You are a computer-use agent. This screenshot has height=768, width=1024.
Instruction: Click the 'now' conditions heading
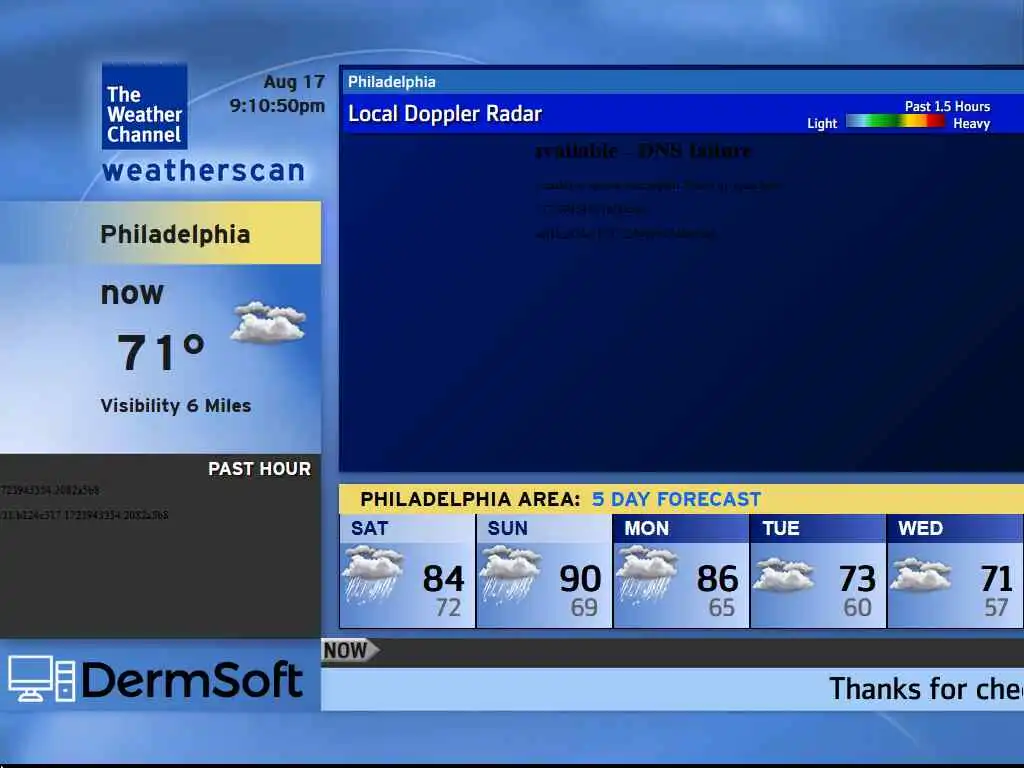click(x=132, y=293)
